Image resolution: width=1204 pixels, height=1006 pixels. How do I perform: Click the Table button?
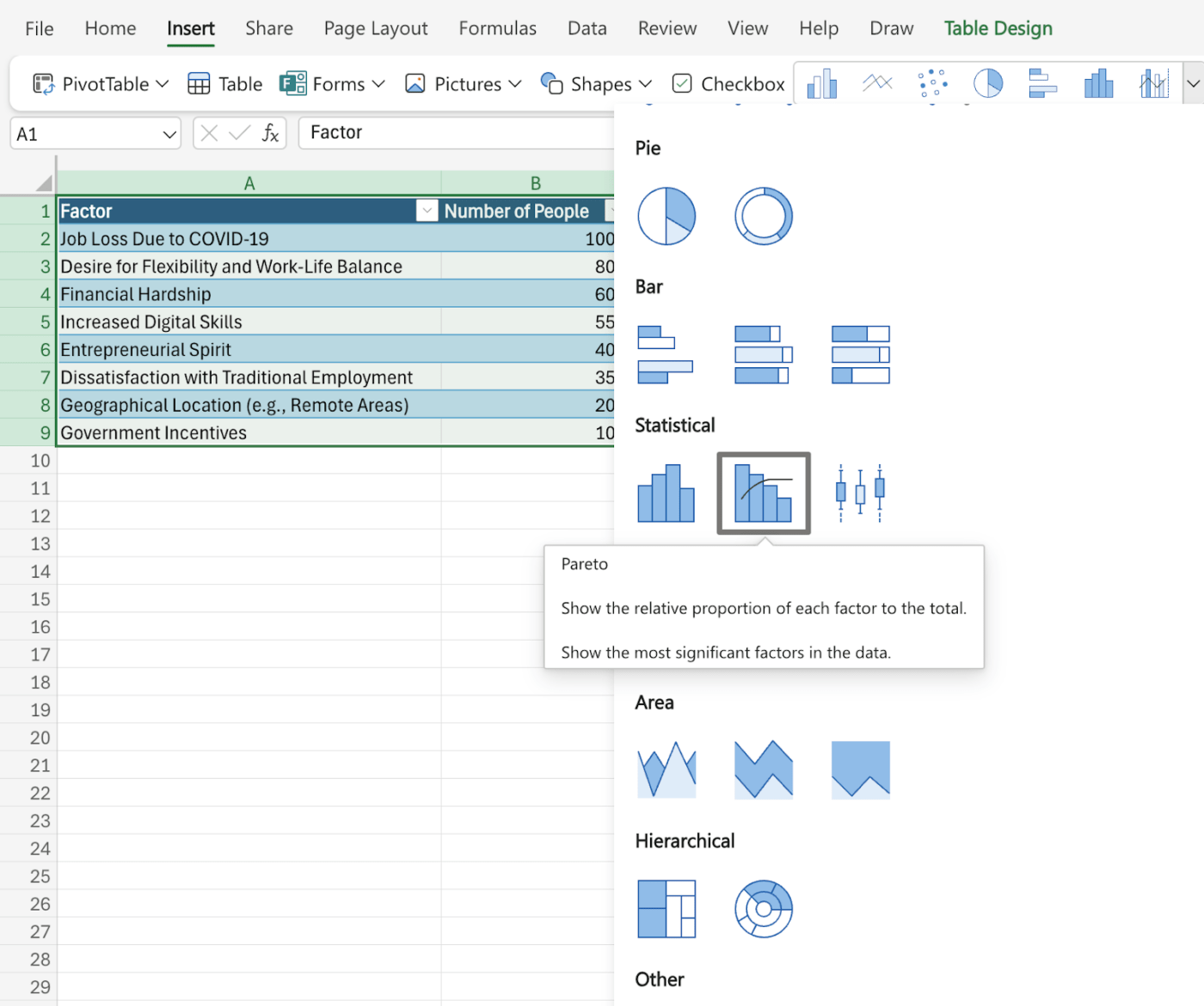pos(225,84)
